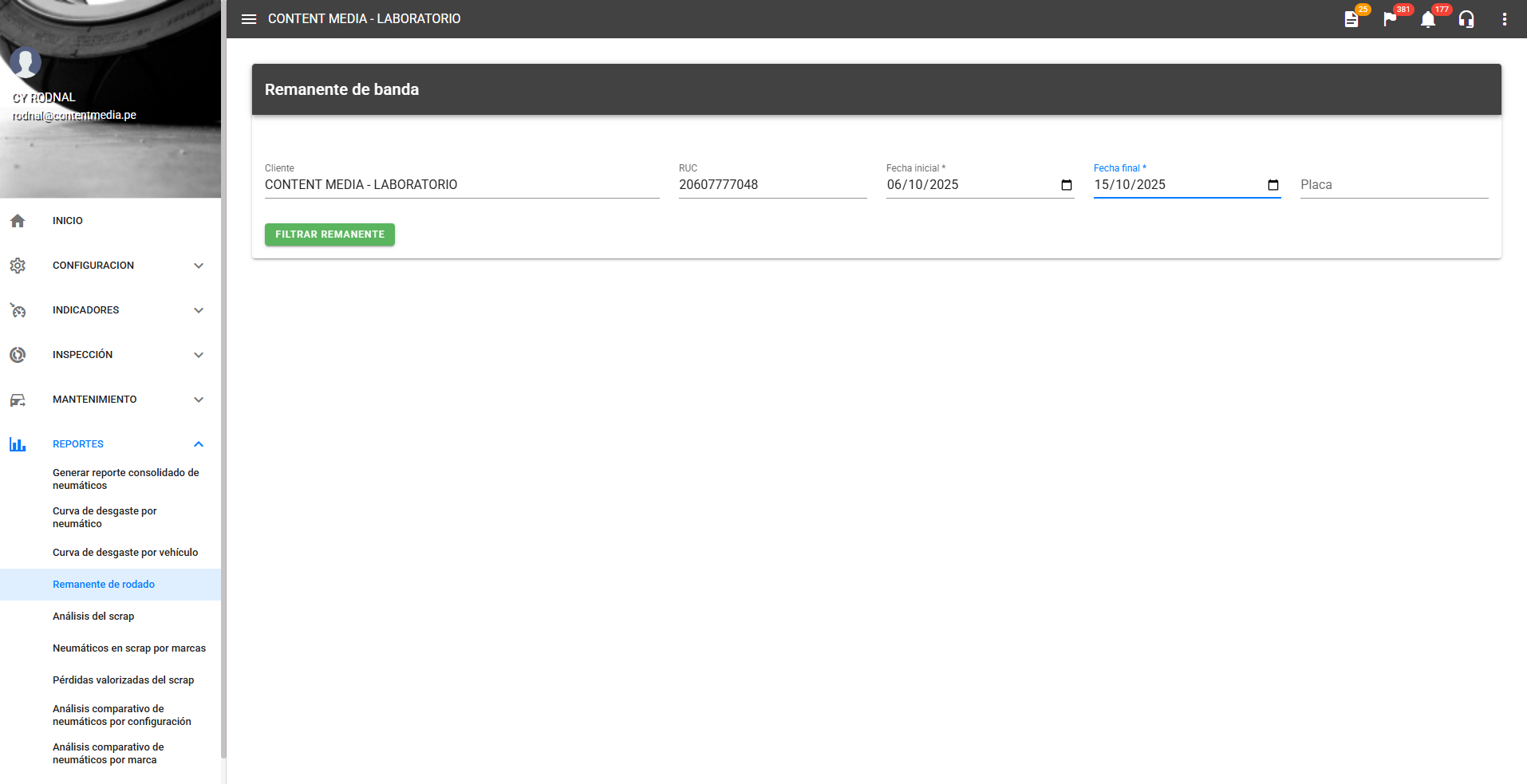Open the bell notifications icon
1527x784 pixels.
1428,19
